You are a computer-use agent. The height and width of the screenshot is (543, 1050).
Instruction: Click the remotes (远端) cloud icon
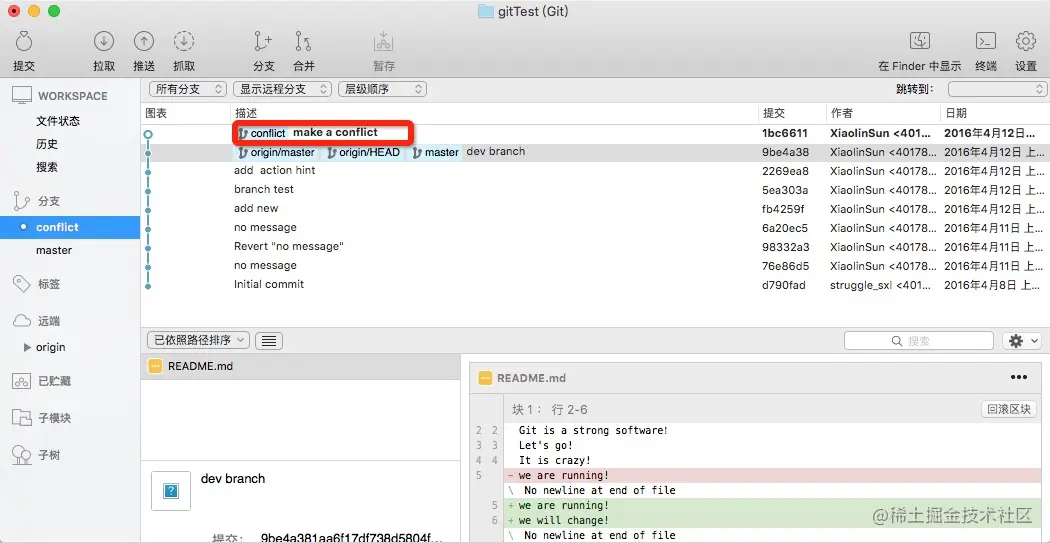(22, 321)
